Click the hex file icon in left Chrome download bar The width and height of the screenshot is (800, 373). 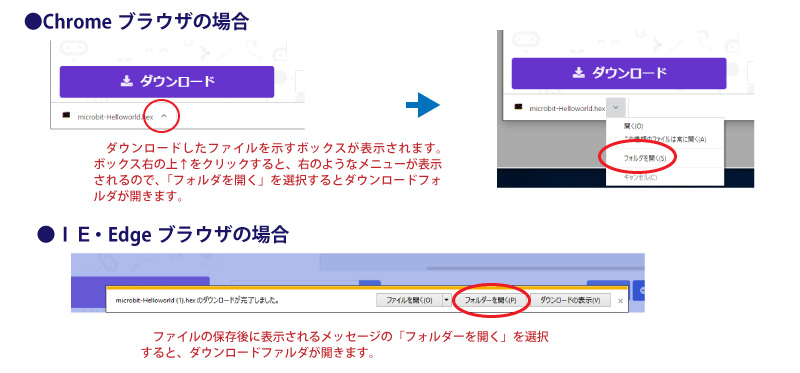(66, 116)
